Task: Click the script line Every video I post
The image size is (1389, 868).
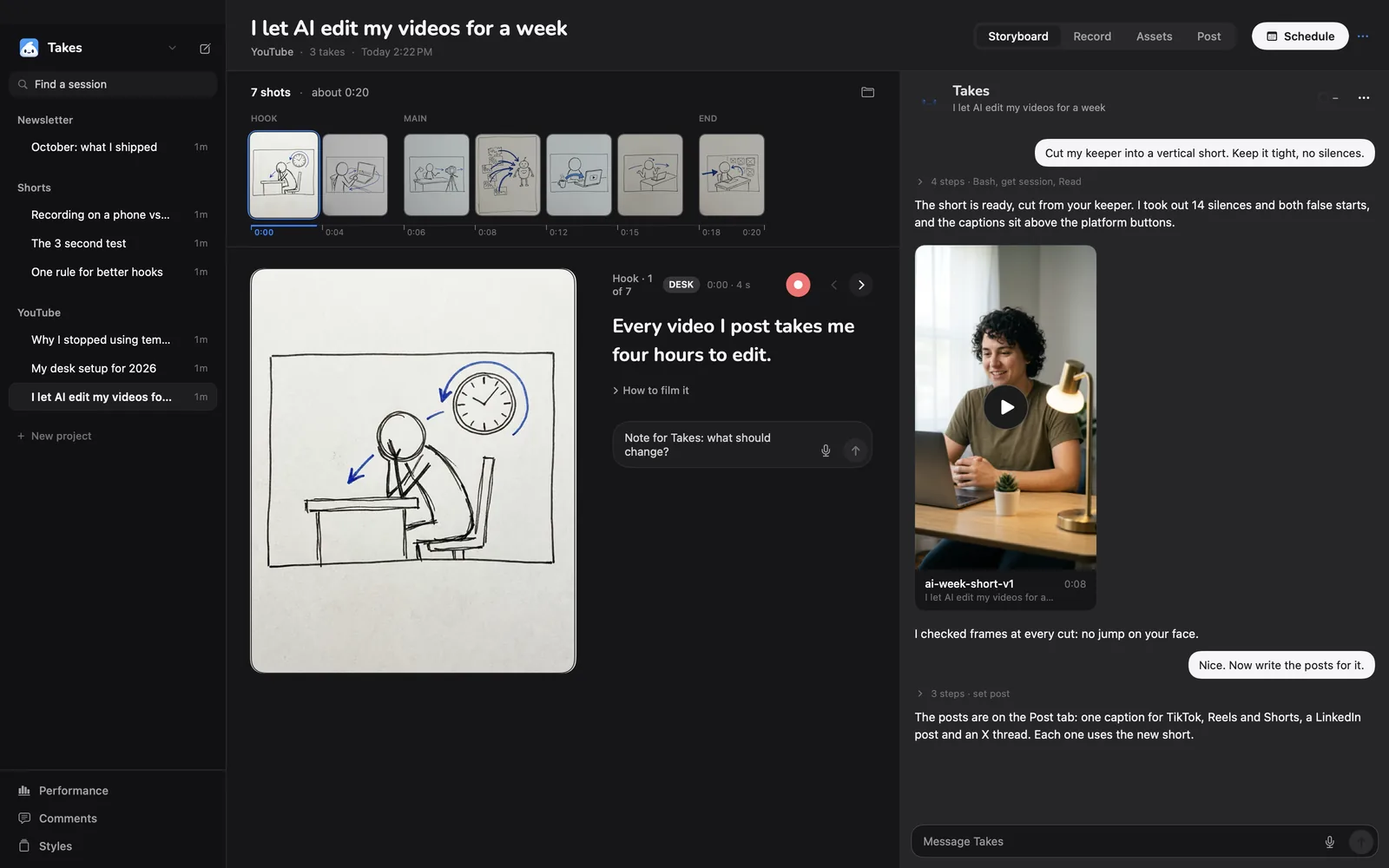Action: pyautogui.click(x=734, y=340)
